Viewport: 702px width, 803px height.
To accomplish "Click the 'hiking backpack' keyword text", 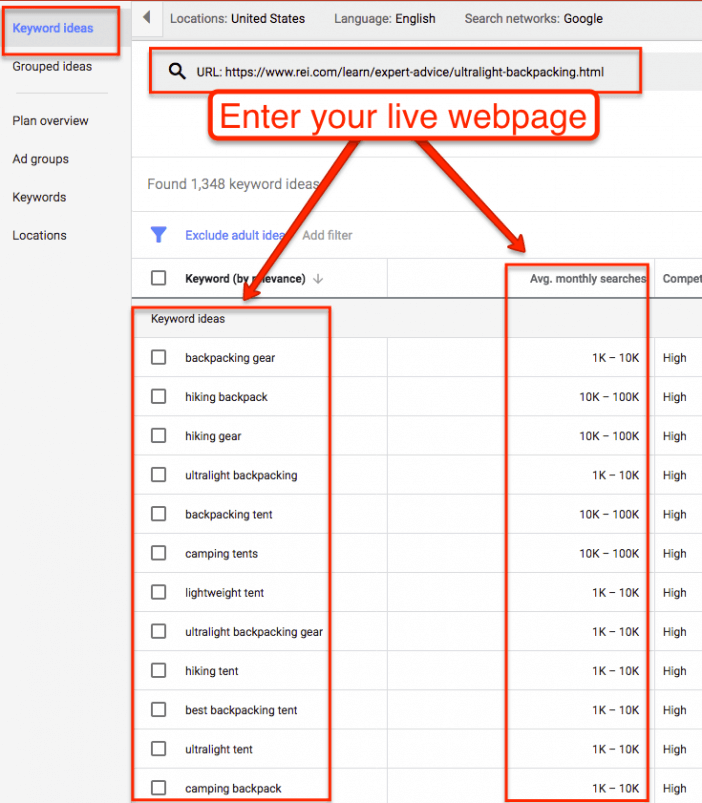I will (x=226, y=397).
